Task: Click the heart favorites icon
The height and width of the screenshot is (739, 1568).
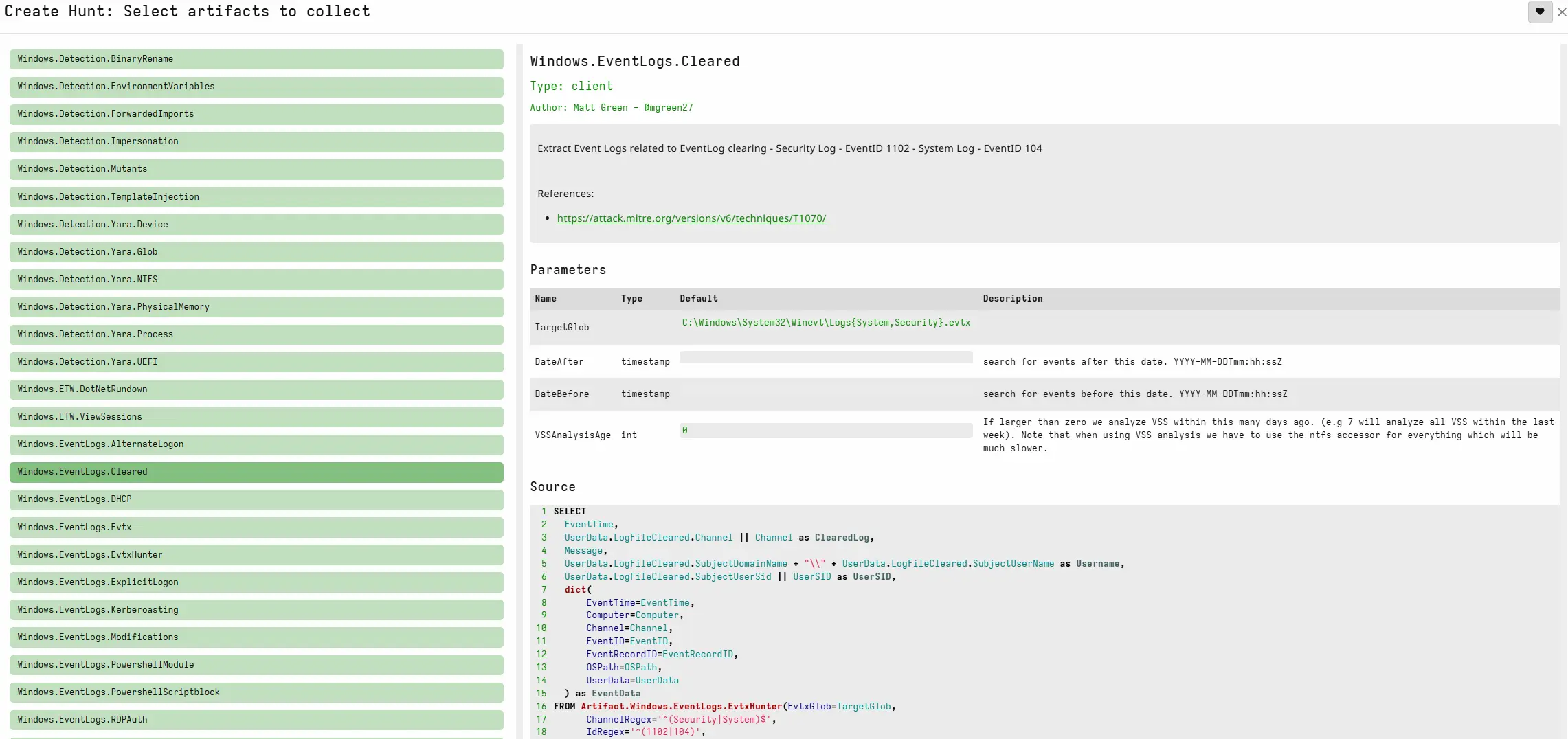Action: point(1540,12)
